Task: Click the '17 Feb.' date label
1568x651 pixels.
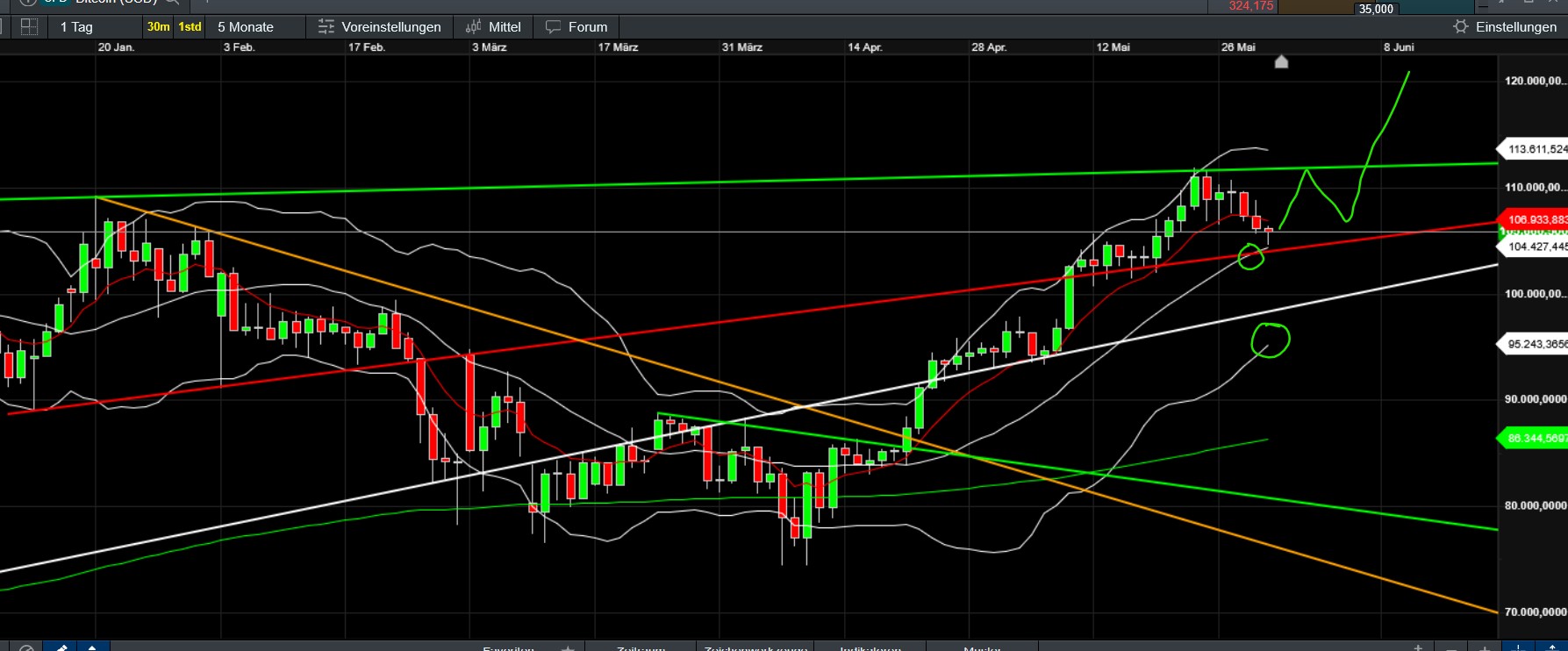Action: click(x=367, y=47)
